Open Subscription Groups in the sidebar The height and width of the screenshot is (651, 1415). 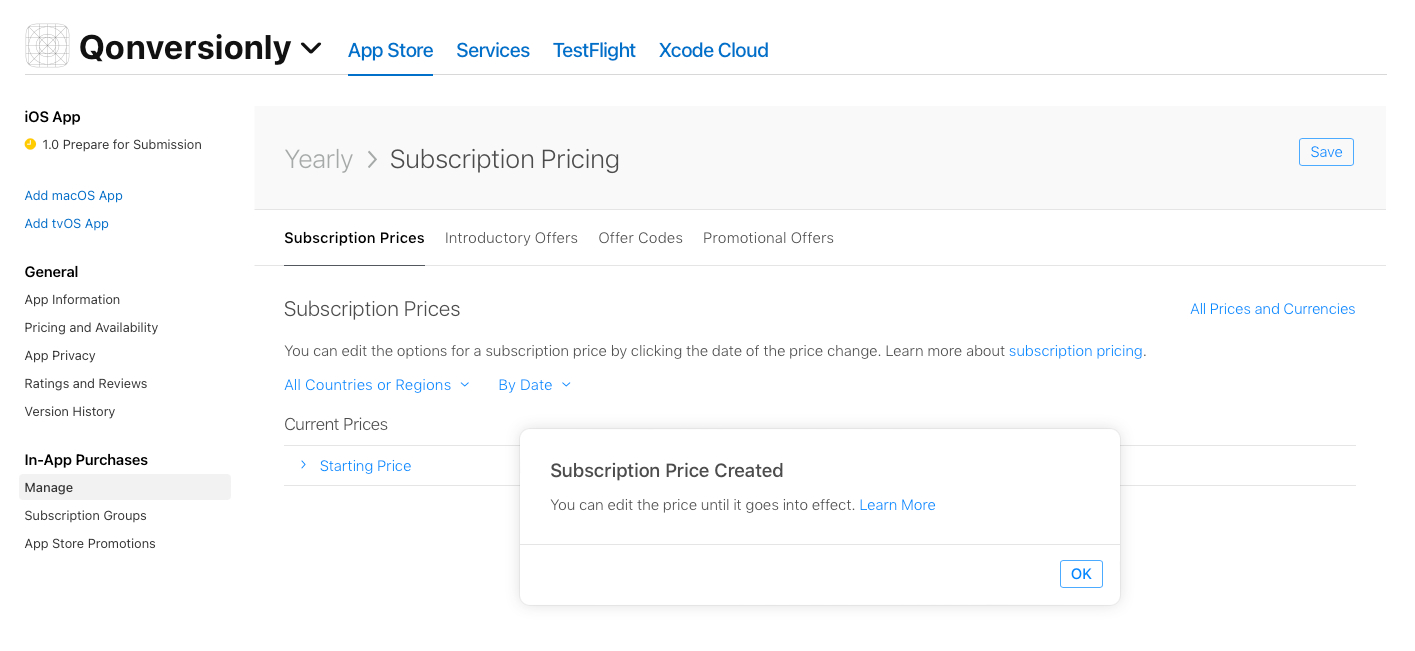85,516
